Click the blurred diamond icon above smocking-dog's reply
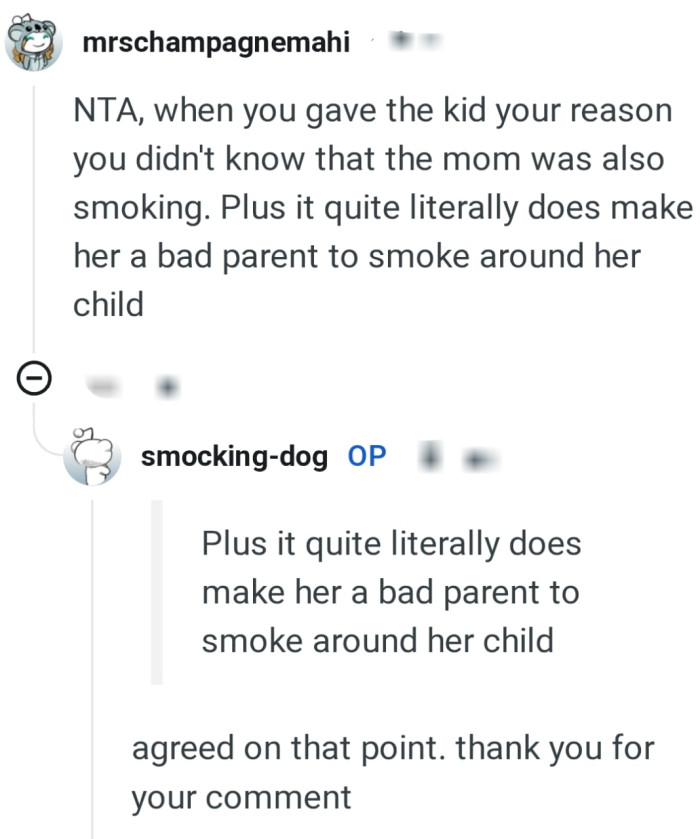The height and width of the screenshot is (839, 700). (x=167, y=383)
